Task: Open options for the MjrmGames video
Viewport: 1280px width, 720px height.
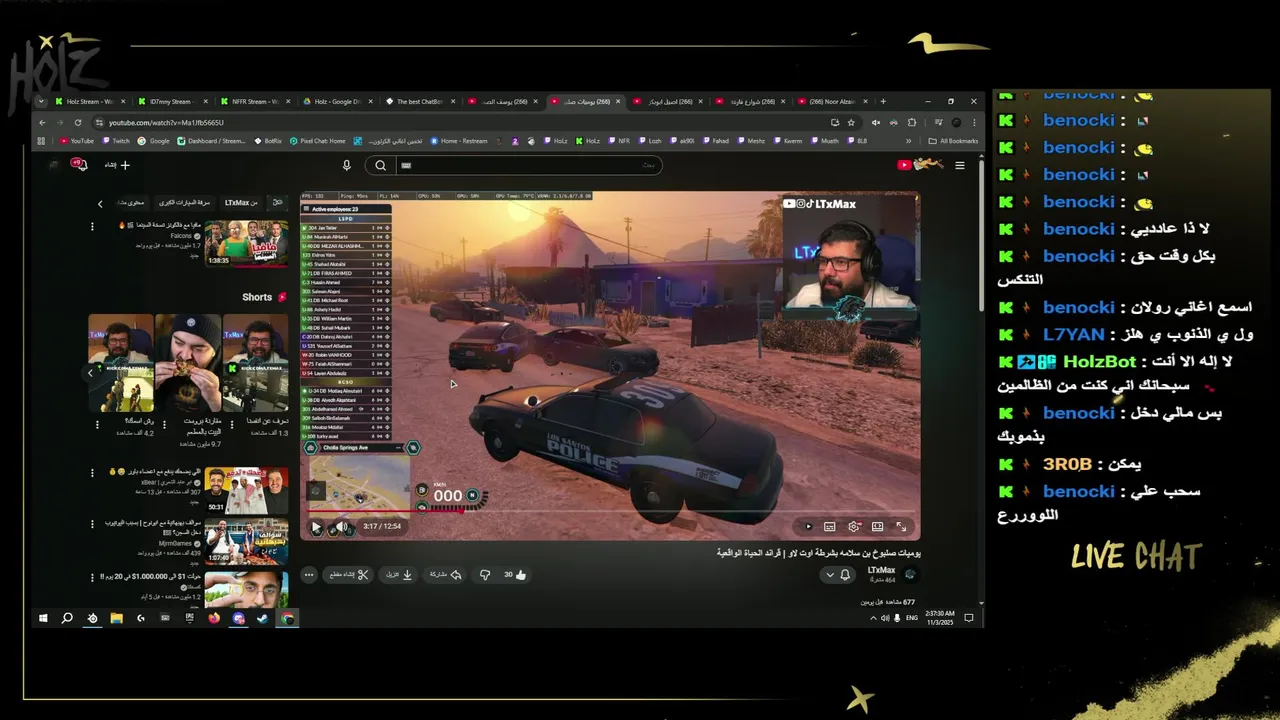Action: coord(93,524)
